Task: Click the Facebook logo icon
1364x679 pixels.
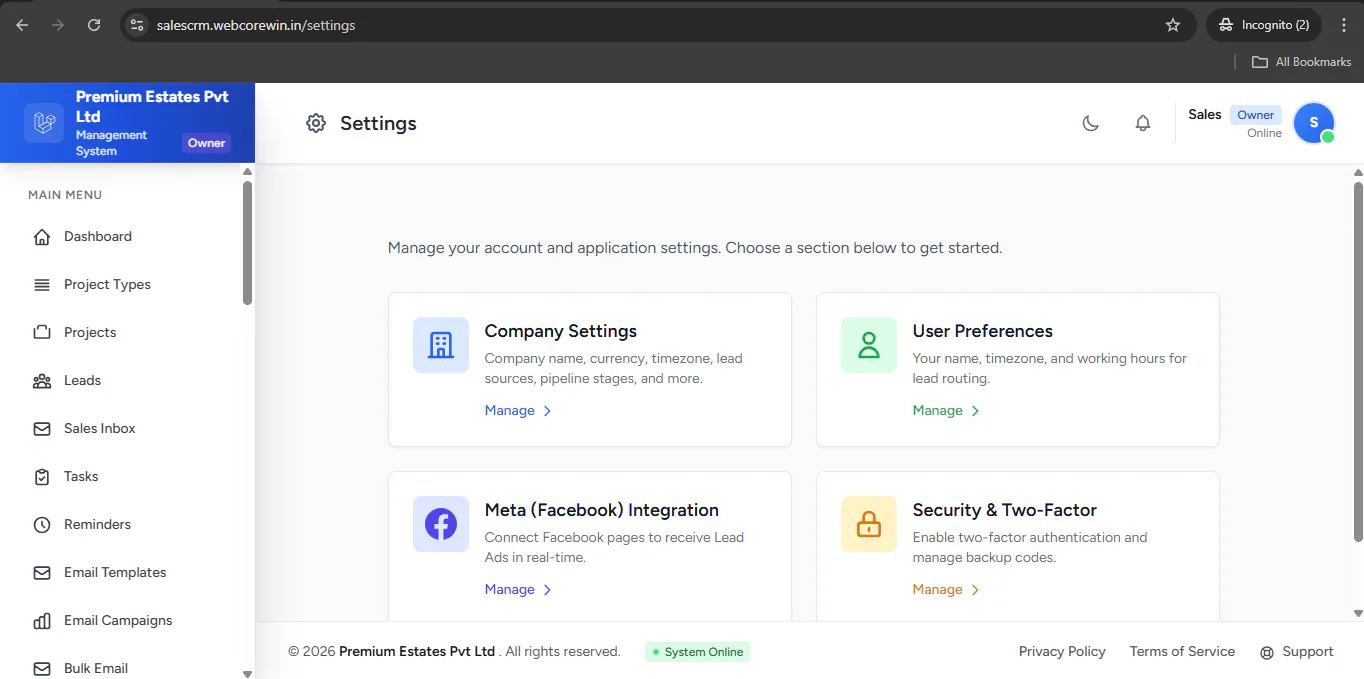Action: point(441,524)
